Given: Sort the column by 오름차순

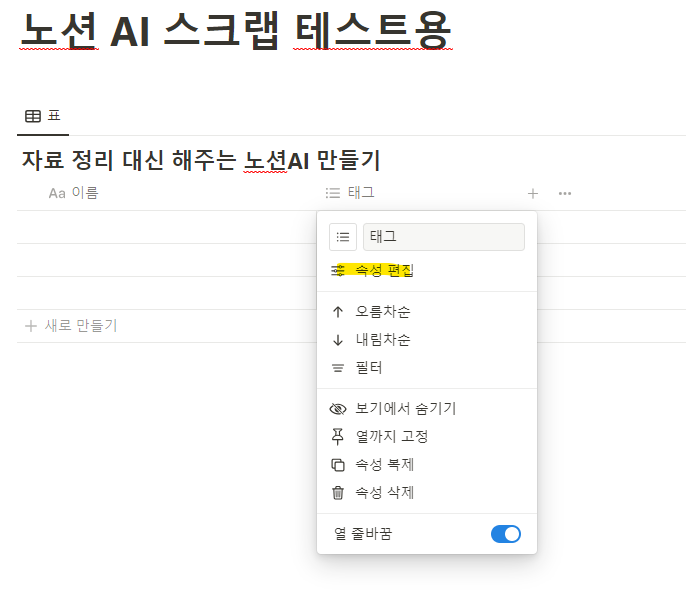Looking at the screenshot, I should click(427, 312).
